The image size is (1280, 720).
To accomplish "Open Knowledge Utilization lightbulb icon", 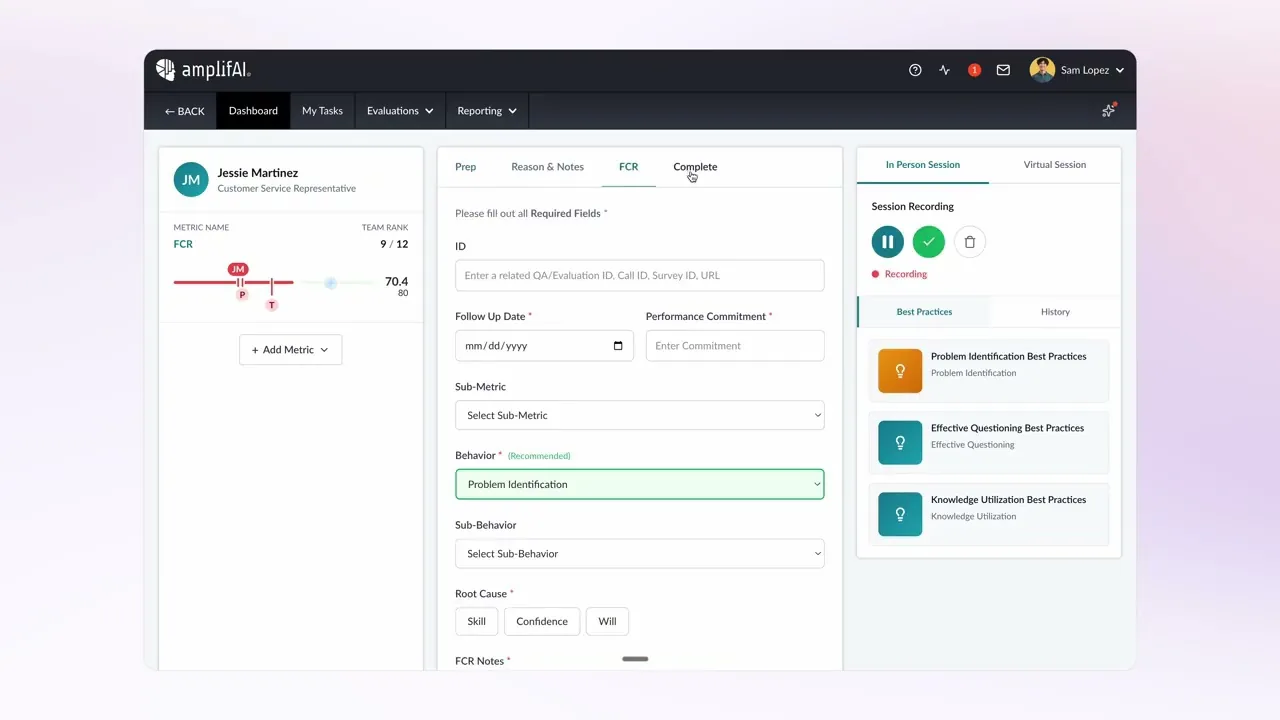I will pos(900,515).
